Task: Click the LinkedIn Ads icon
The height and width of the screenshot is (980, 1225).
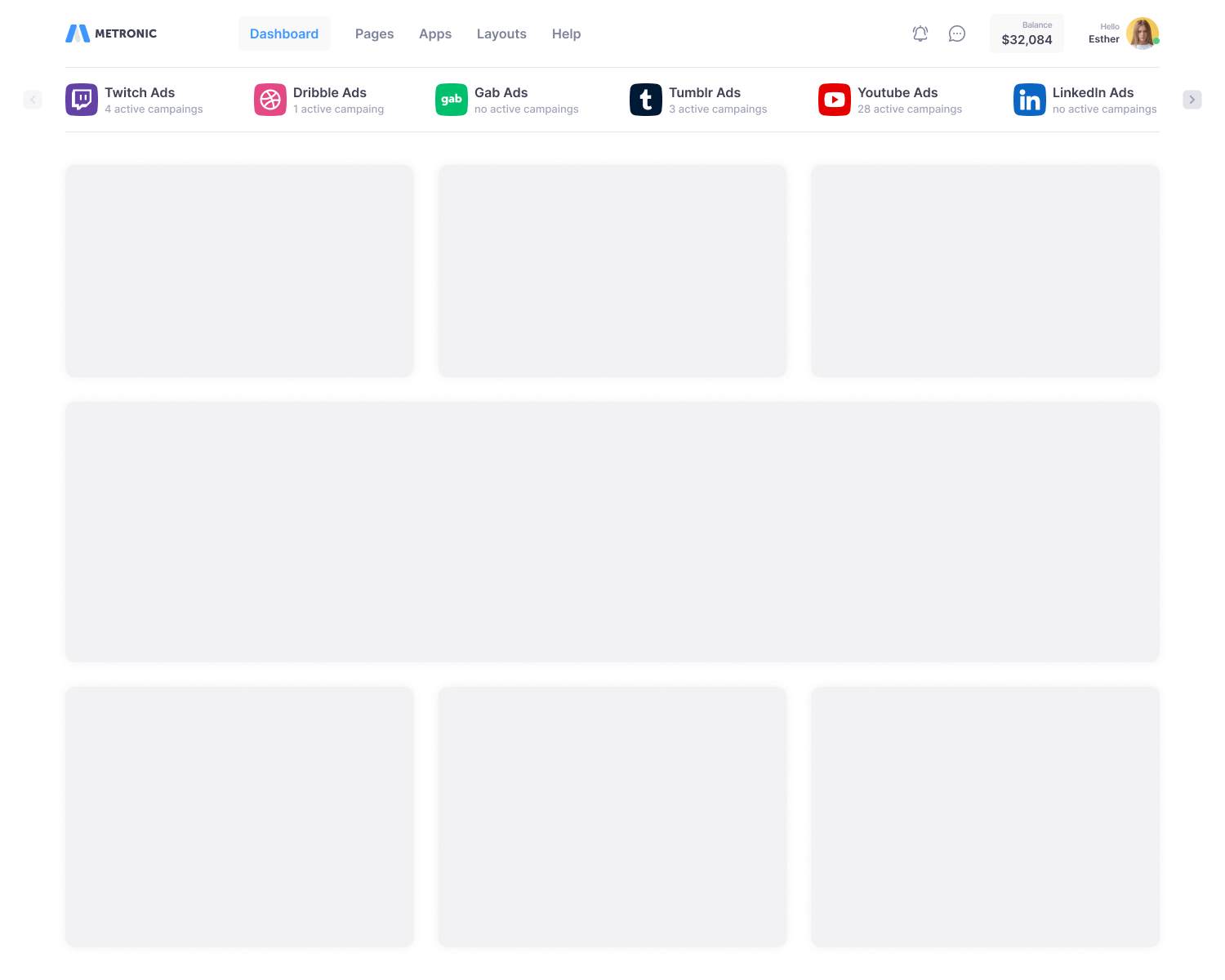Action: 1030,100
